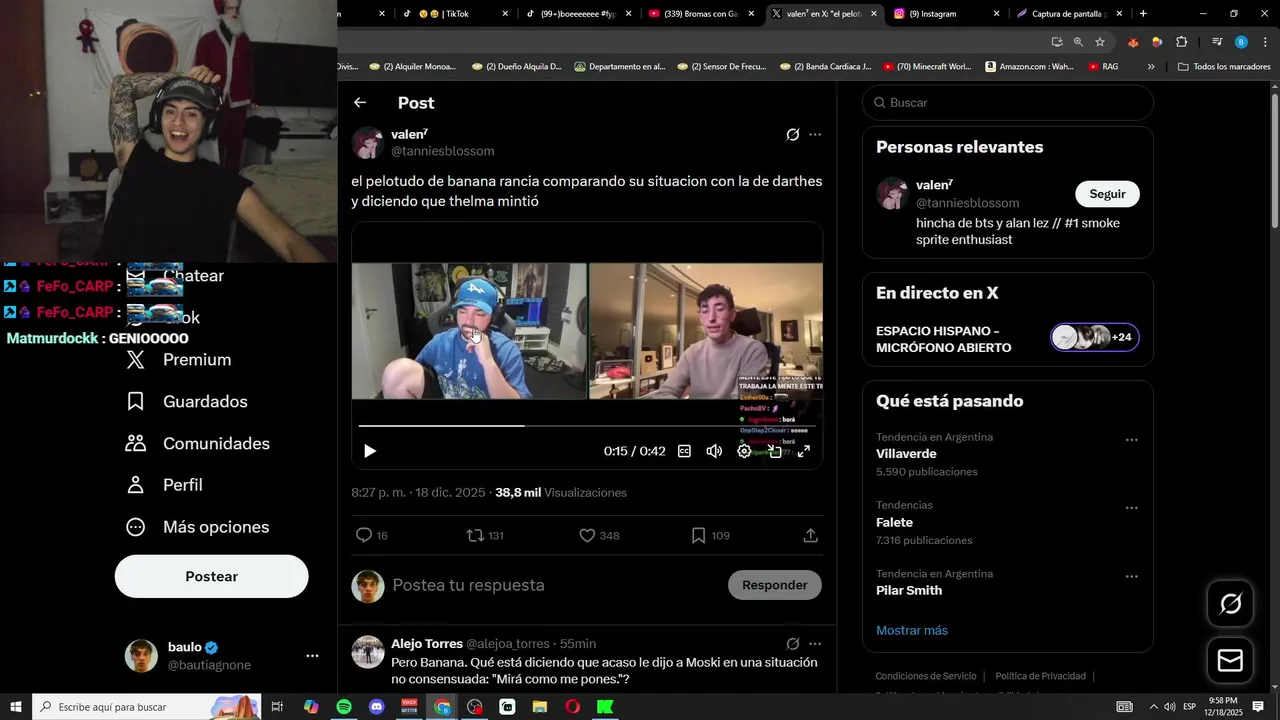
Task: Join ESPACIO HISPANO live space
Action: tap(1008, 339)
